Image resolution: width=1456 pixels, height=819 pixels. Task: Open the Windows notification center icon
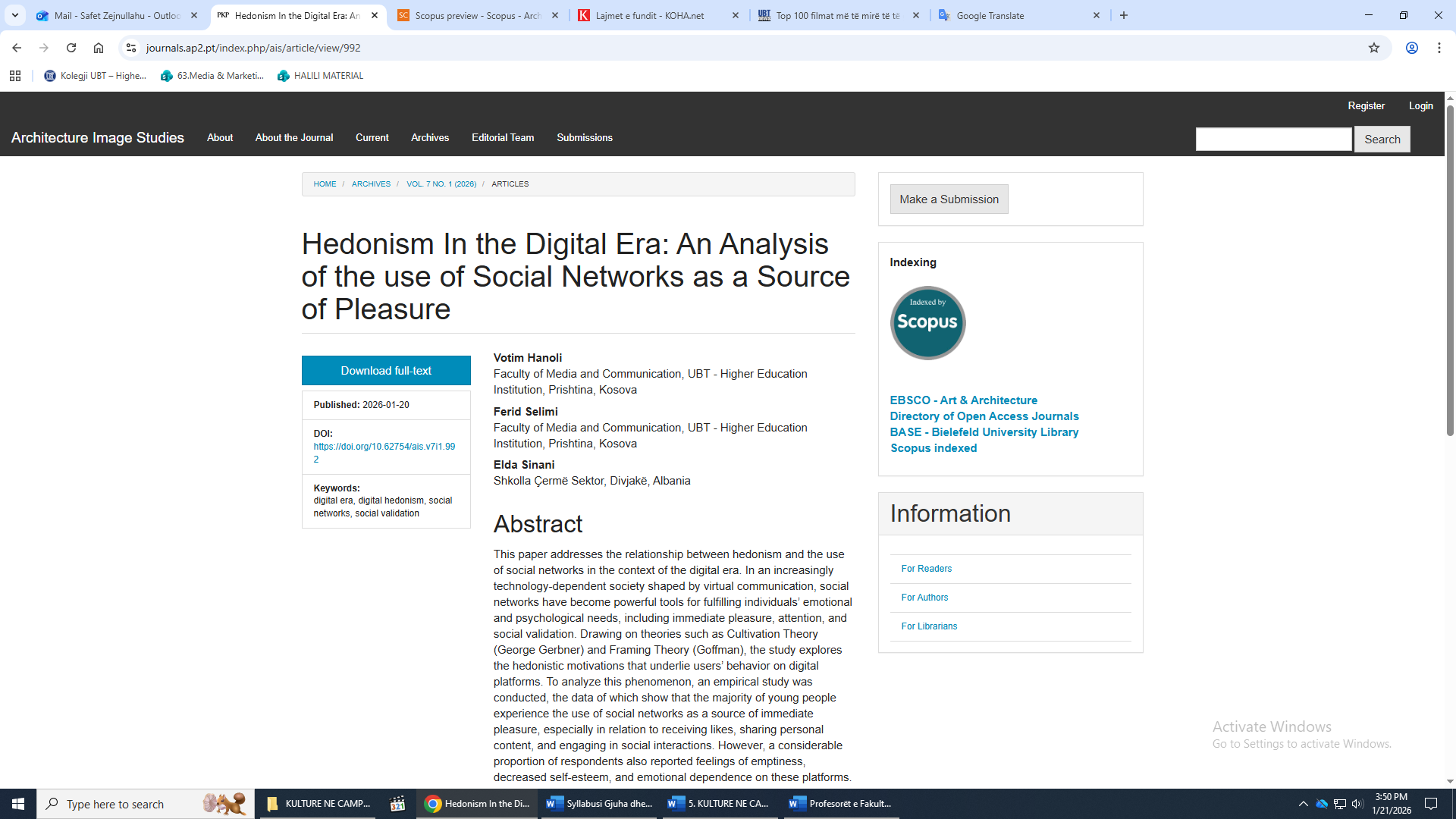(1431, 804)
